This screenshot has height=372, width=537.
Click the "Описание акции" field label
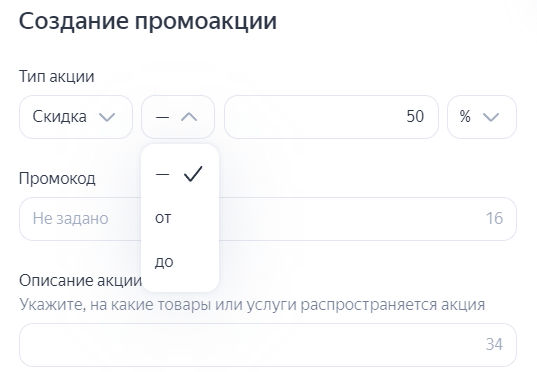[x=80, y=281]
